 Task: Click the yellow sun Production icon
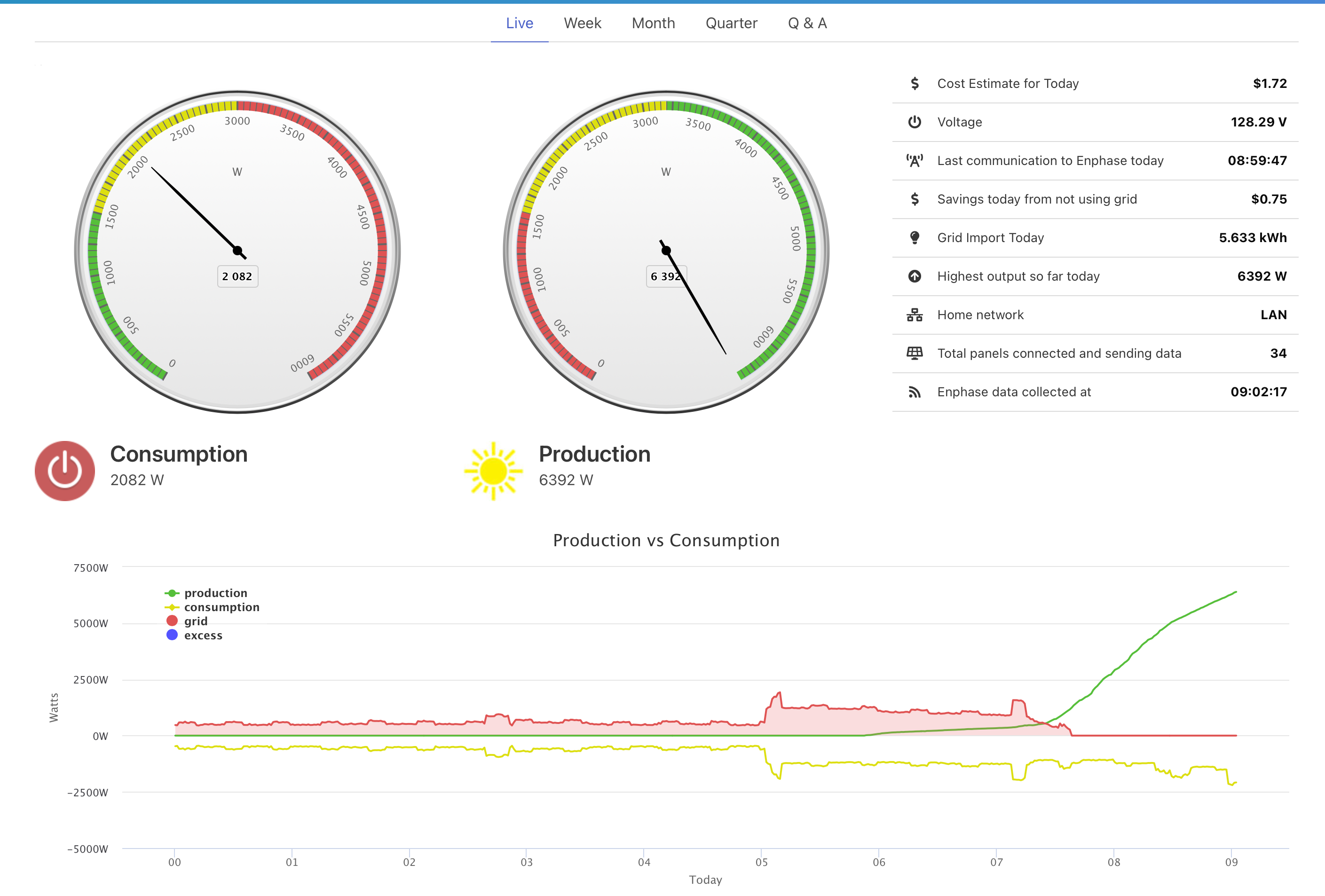493,471
